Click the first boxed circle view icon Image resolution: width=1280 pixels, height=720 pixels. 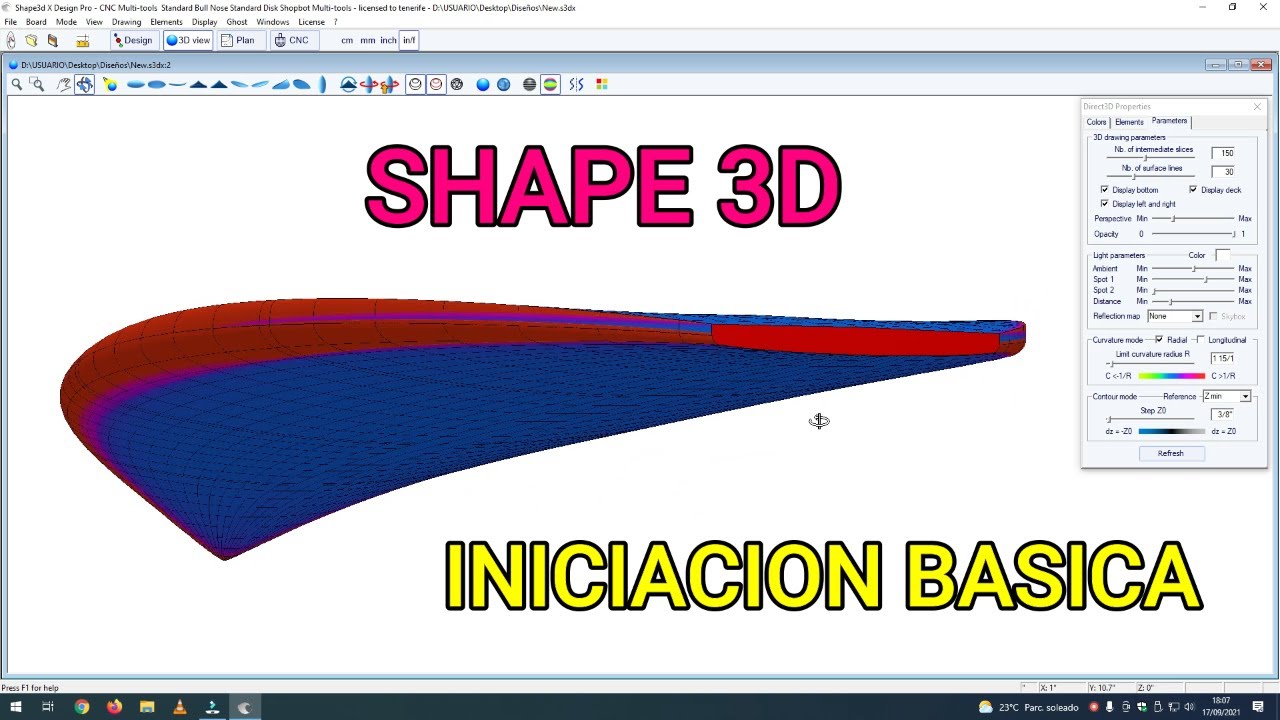pos(415,85)
